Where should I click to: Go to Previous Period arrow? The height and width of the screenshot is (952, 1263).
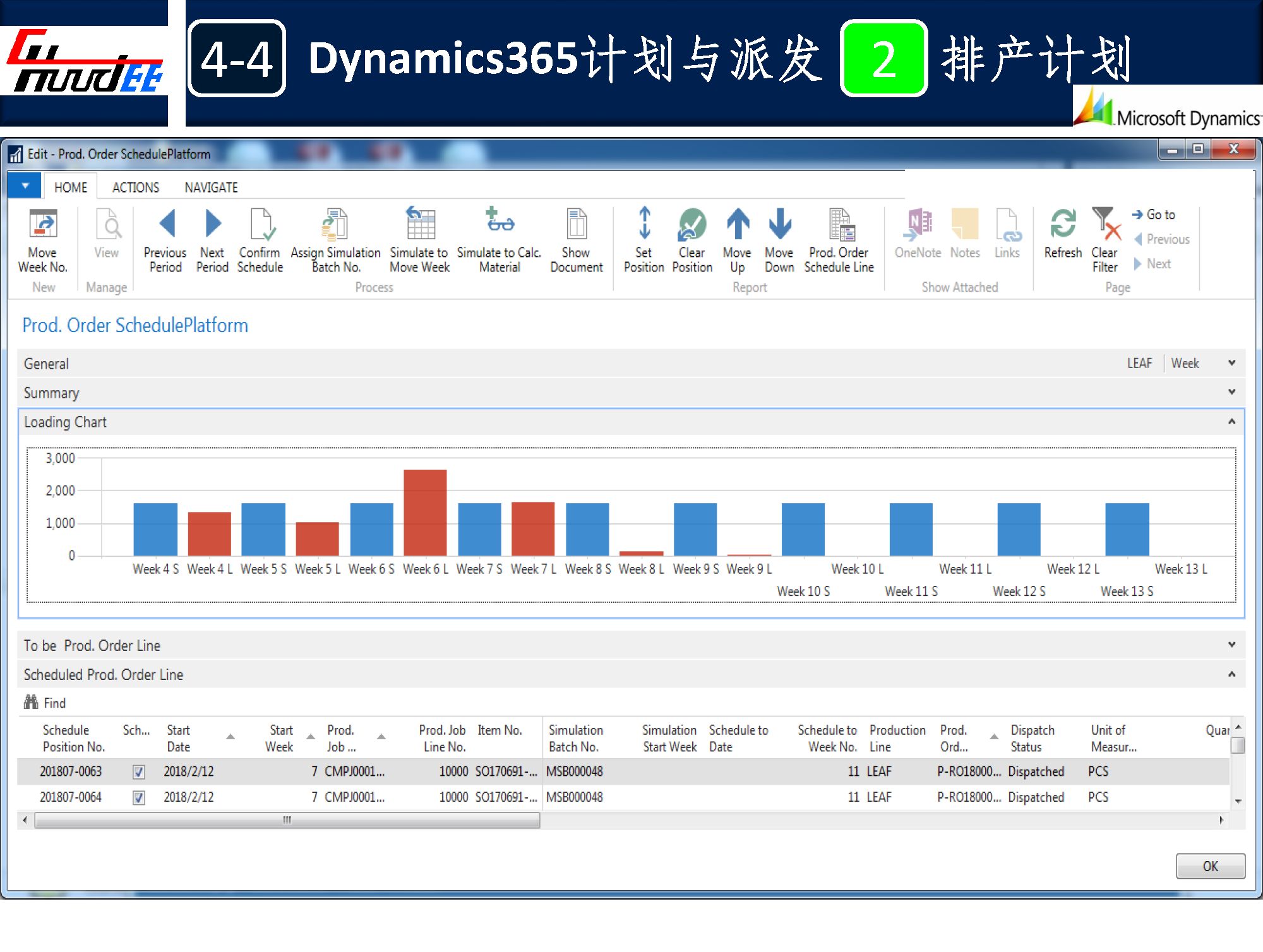click(x=167, y=224)
